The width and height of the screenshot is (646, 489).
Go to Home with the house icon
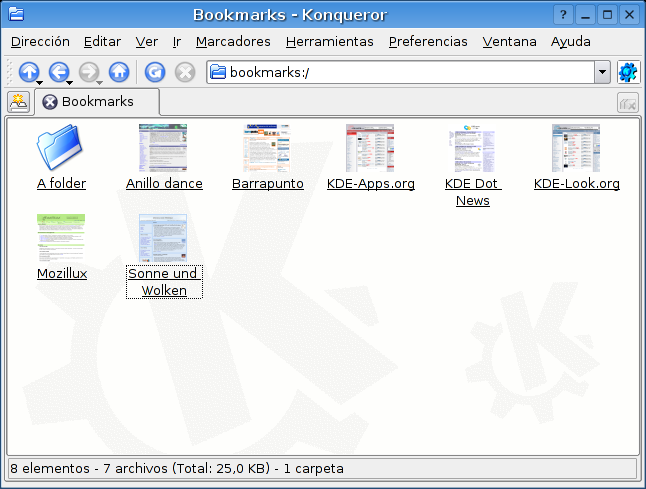(x=119, y=72)
